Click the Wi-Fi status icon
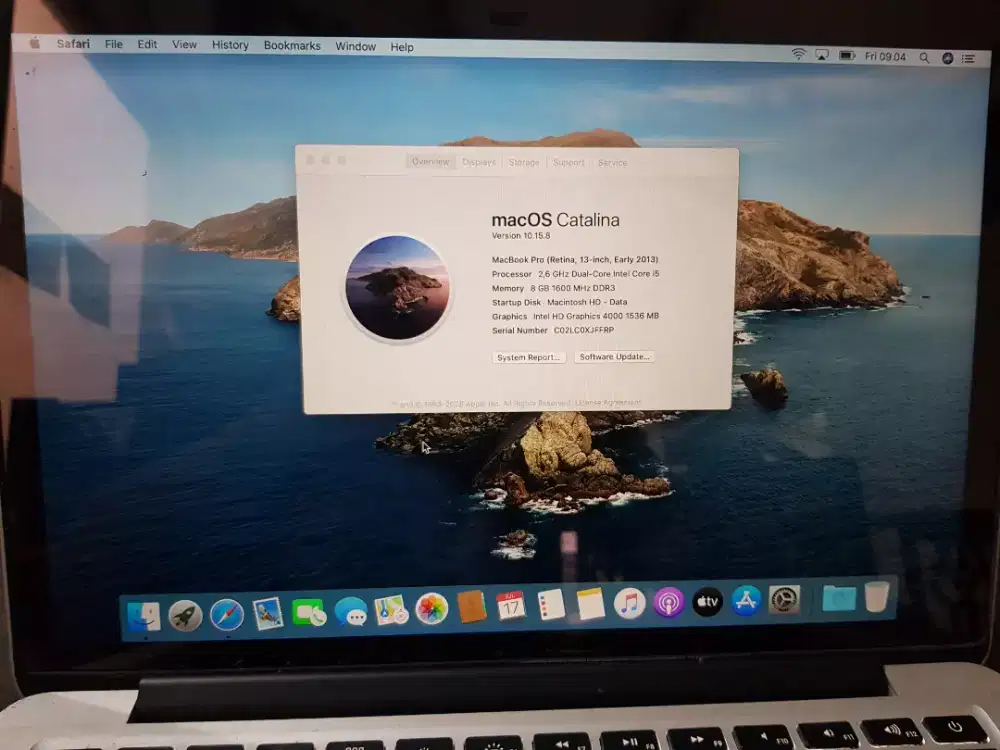 [x=798, y=55]
